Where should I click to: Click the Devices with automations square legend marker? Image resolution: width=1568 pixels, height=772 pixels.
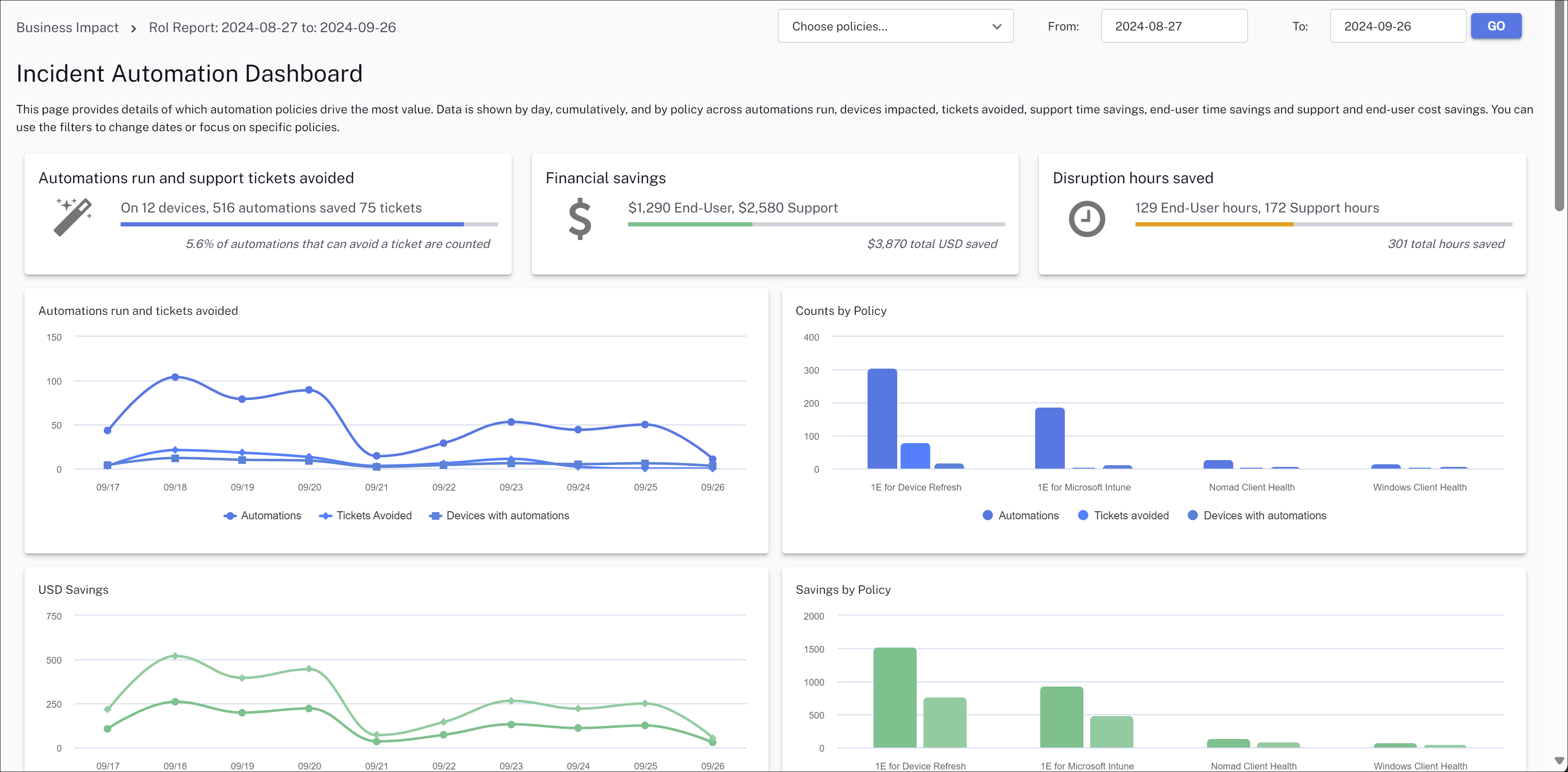point(435,516)
